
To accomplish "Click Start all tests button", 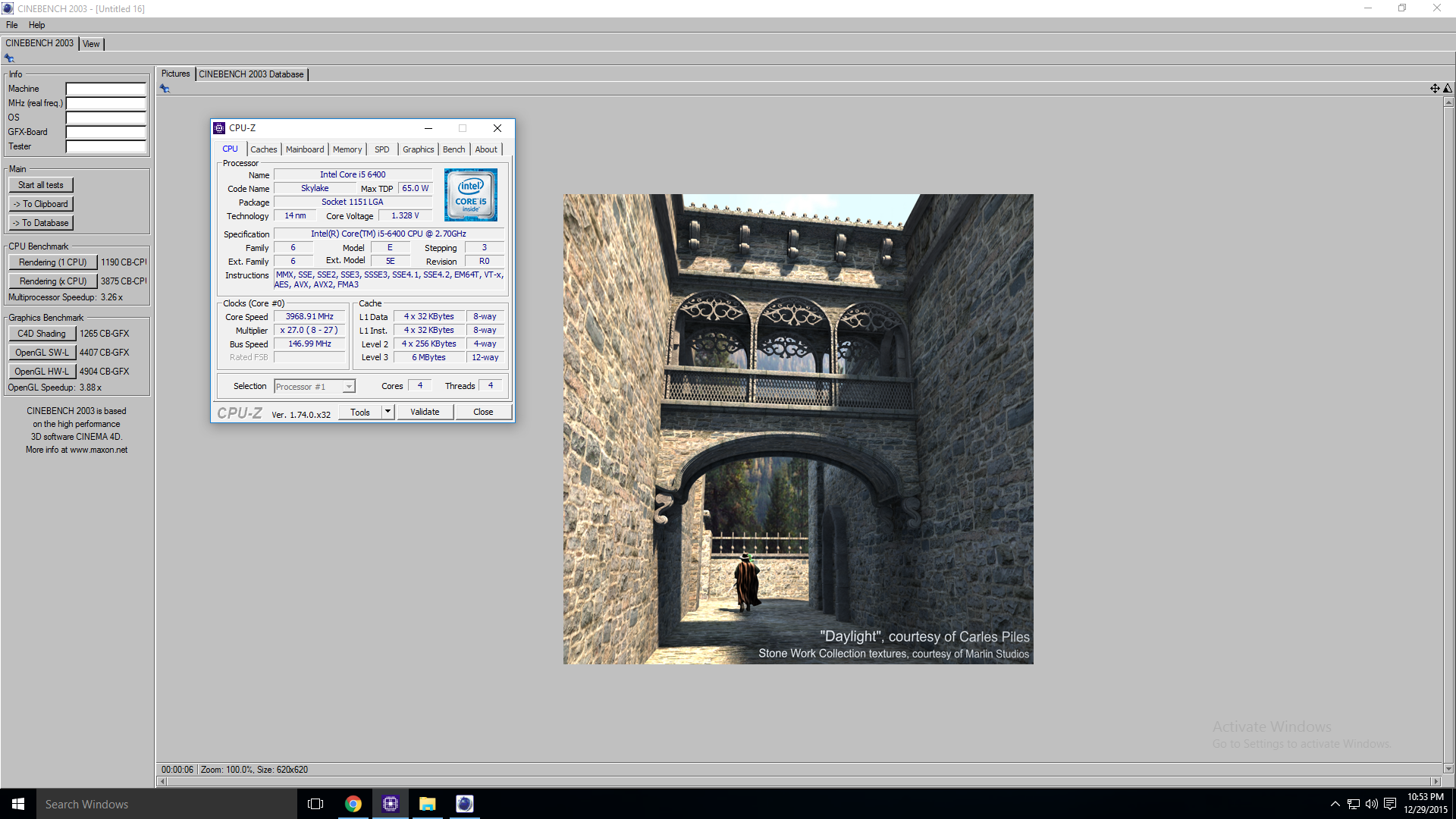I will click(x=41, y=185).
